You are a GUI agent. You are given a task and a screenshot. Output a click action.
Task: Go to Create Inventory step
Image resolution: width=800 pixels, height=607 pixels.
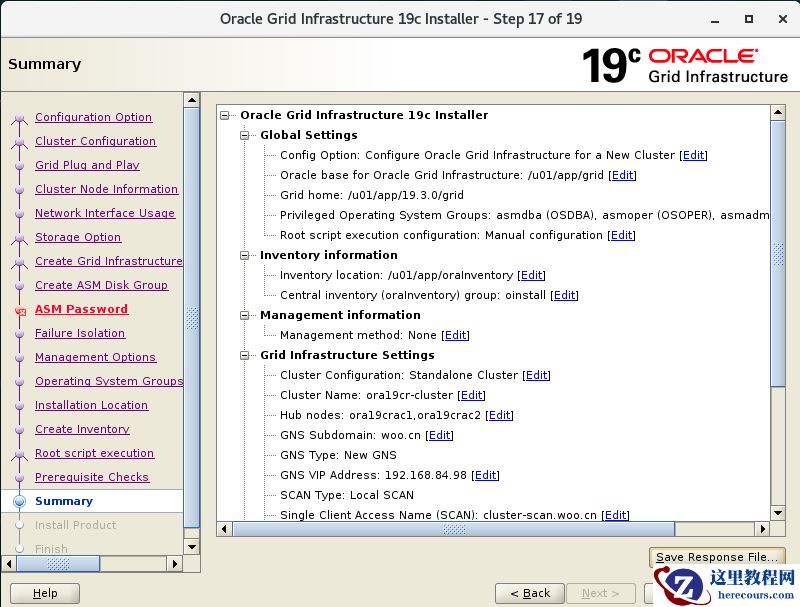point(82,428)
